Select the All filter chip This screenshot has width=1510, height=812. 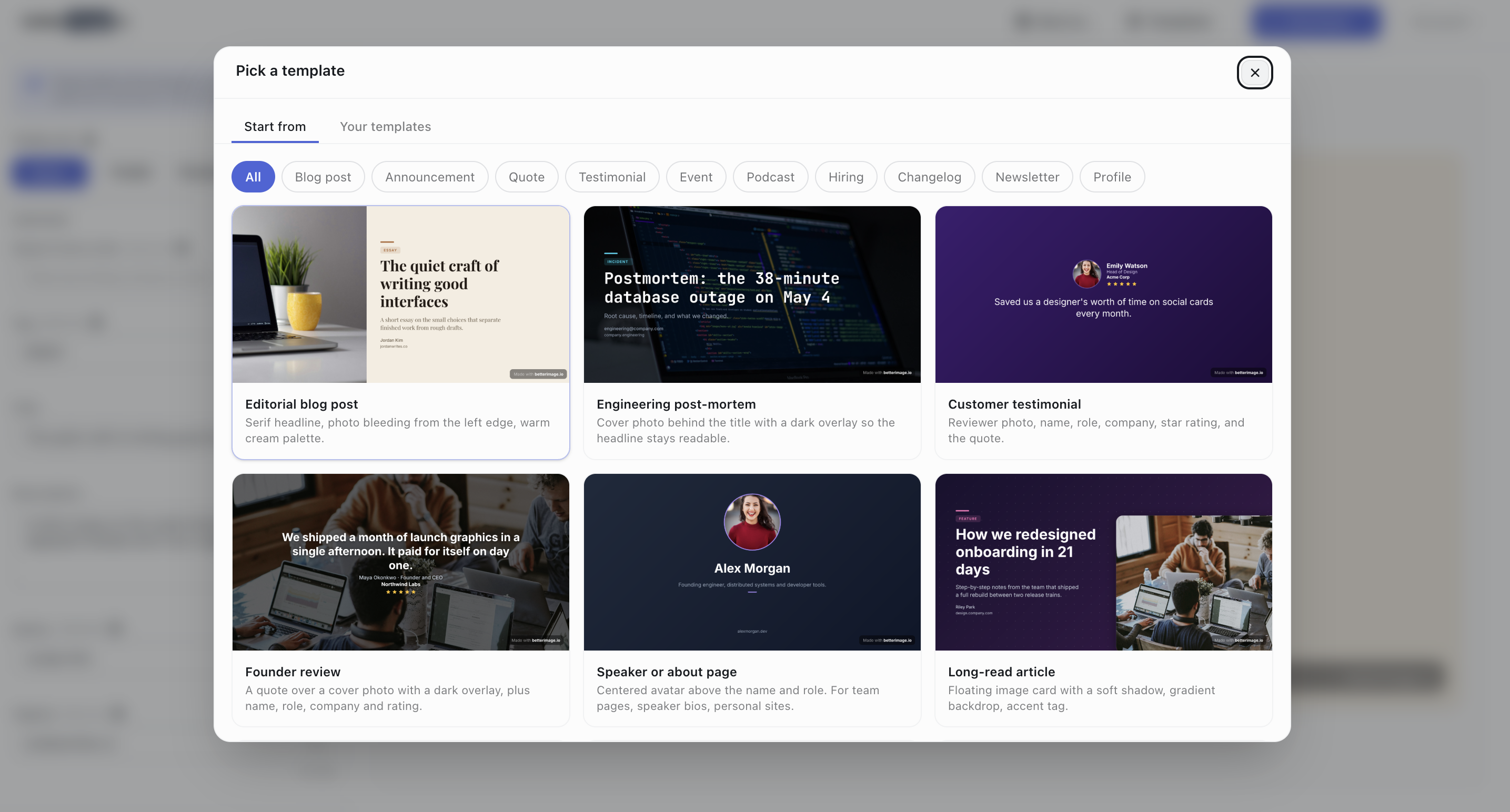[x=253, y=177]
